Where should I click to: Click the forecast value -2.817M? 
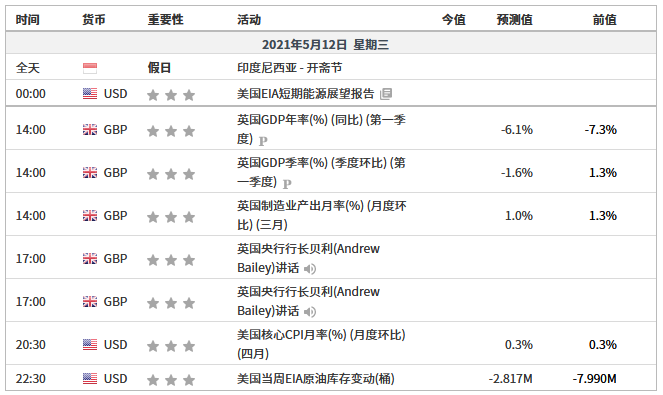[510, 379]
